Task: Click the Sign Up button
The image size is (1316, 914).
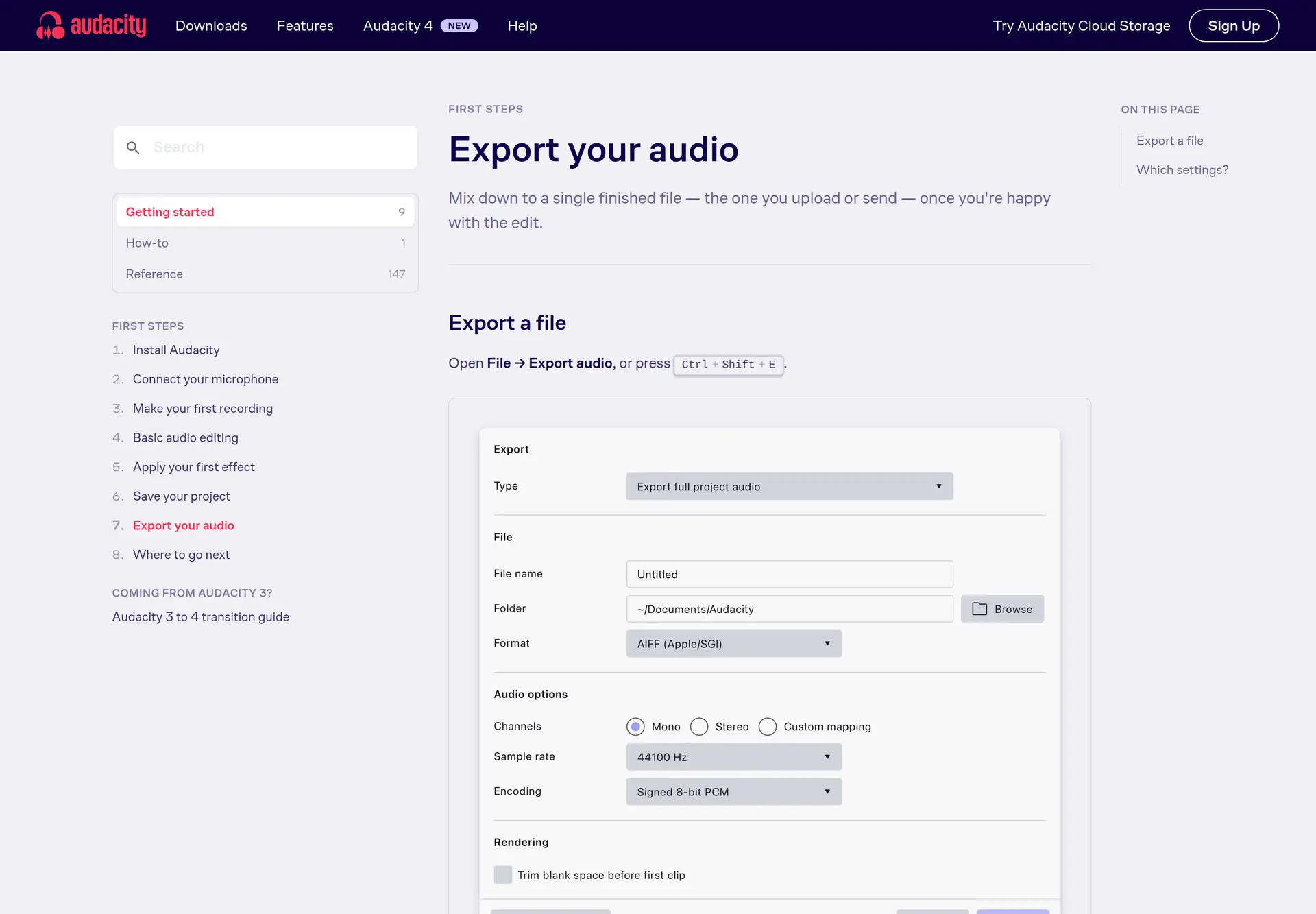Action: tap(1234, 25)
